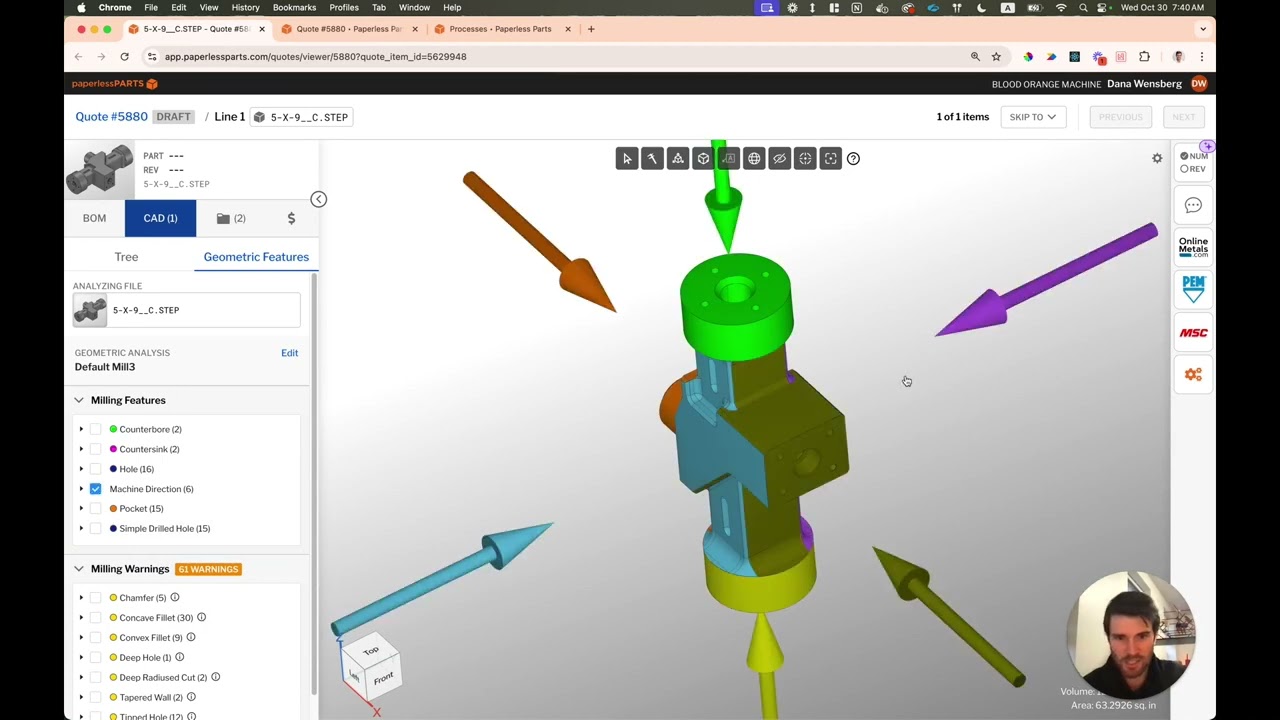The image size is (1280, 720).
Task: Toggle the hidden-eye visibility icon
Action: (x=780, y=159)
